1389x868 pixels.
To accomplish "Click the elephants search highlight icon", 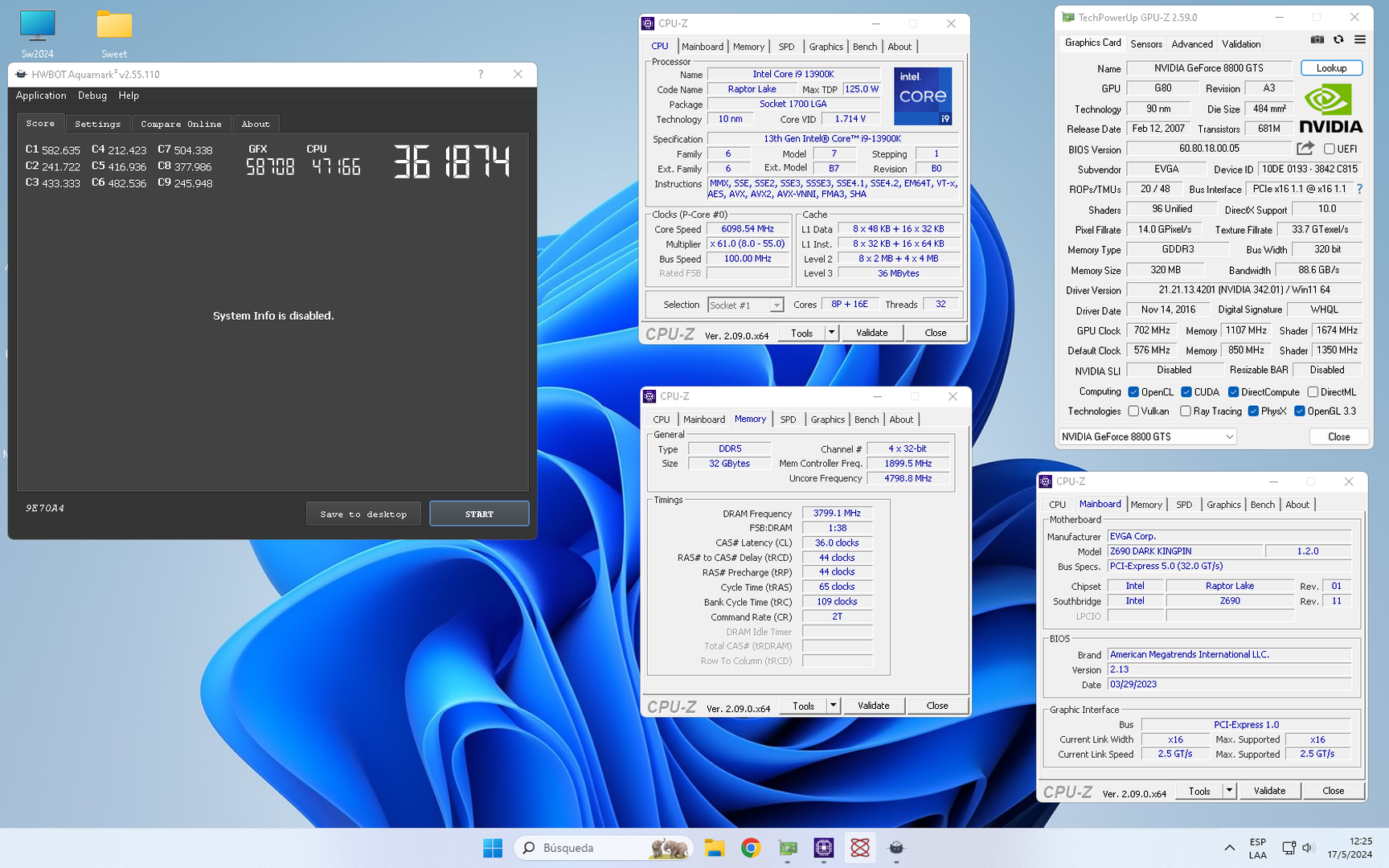I will click(x=670, y=848).
